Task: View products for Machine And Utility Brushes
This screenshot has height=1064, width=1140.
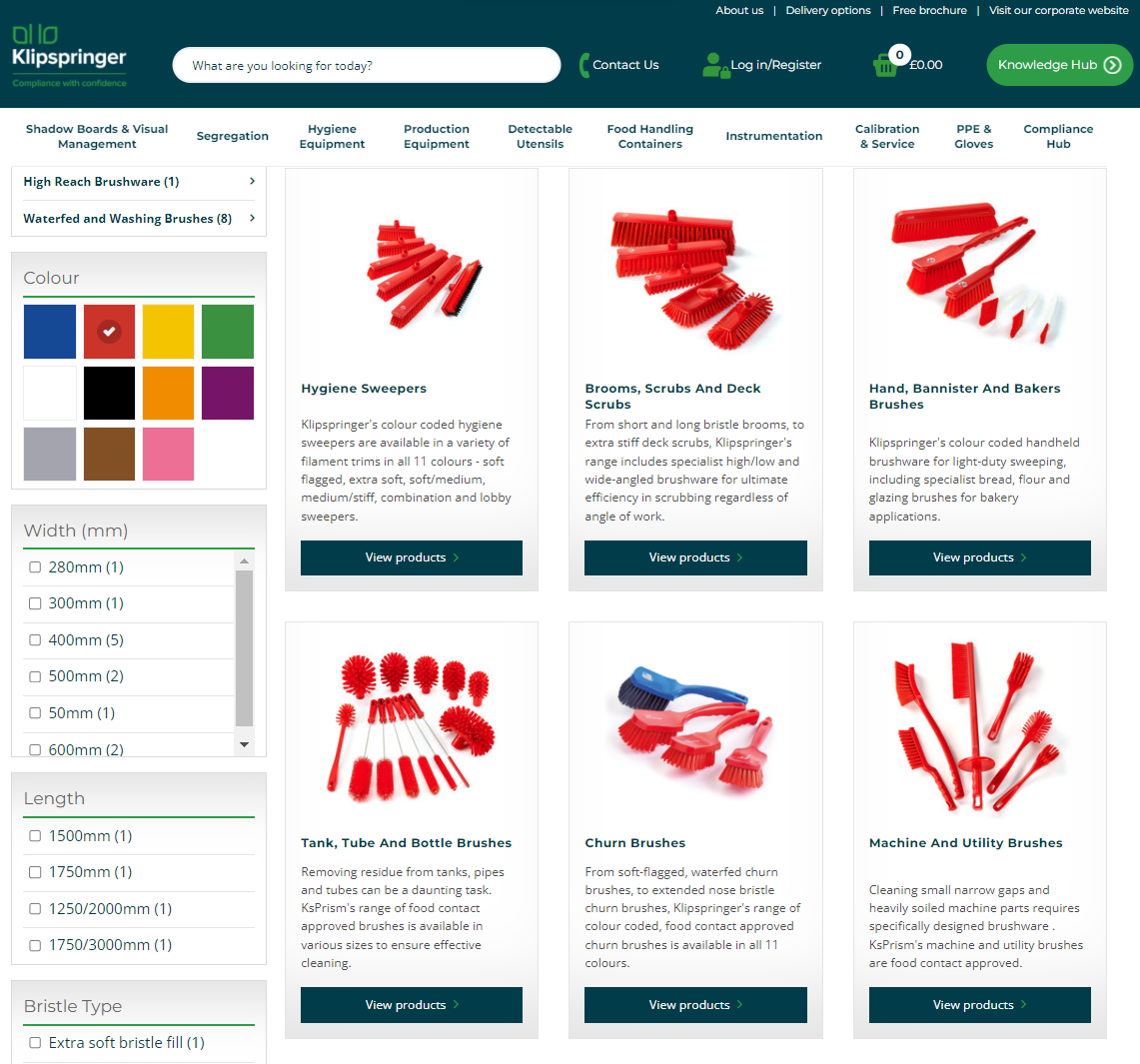Action: [980, 1004]
